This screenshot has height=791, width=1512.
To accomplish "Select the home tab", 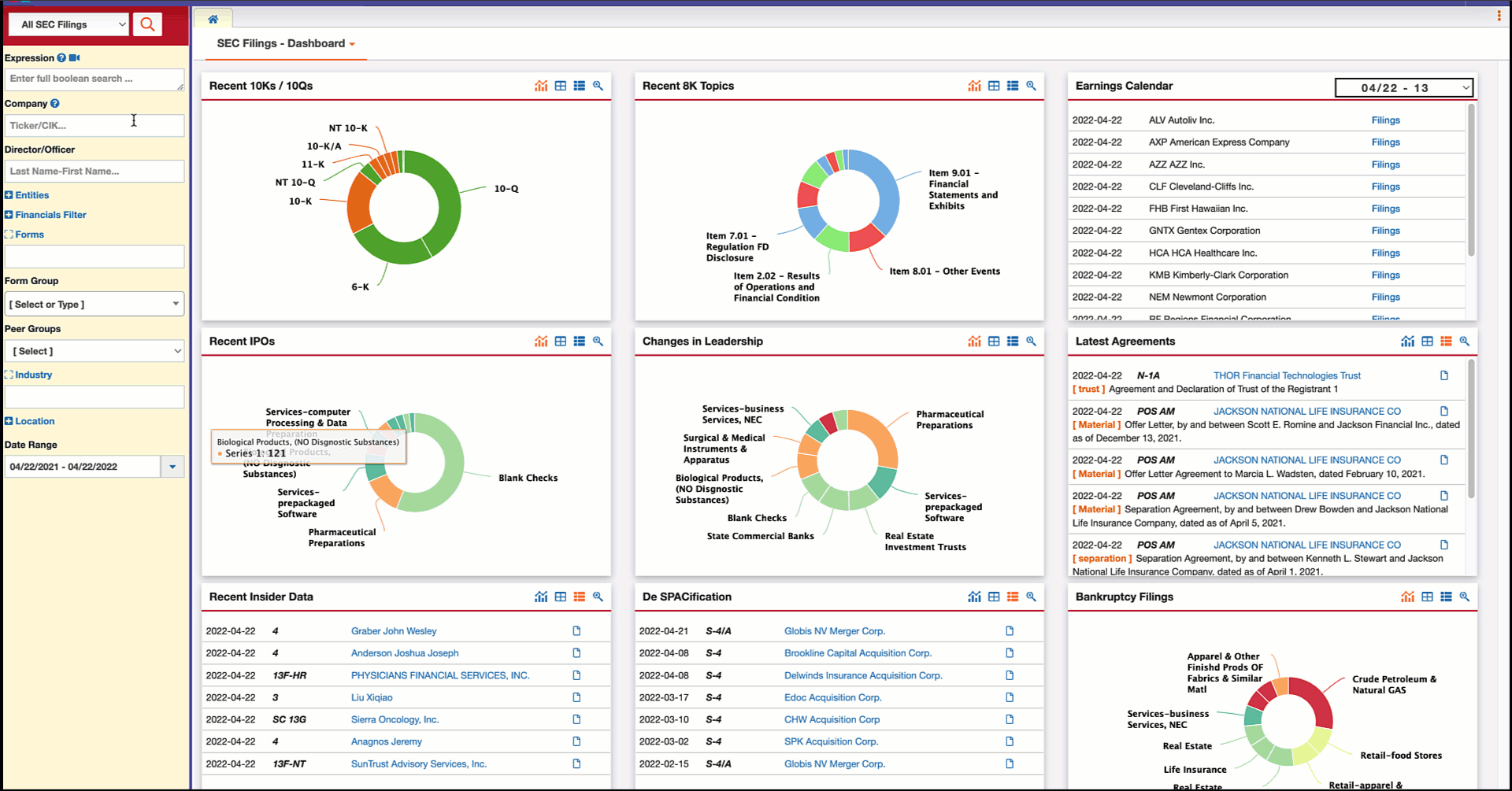I will tap(213, 17).
